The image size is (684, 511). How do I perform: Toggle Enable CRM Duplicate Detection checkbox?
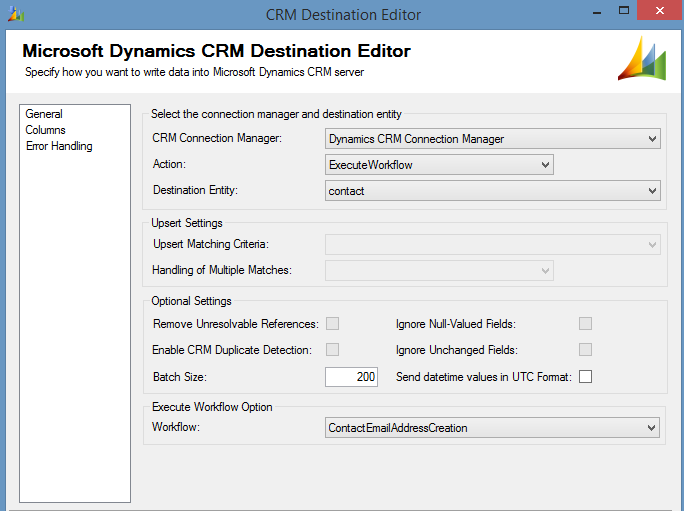(332, 349)
